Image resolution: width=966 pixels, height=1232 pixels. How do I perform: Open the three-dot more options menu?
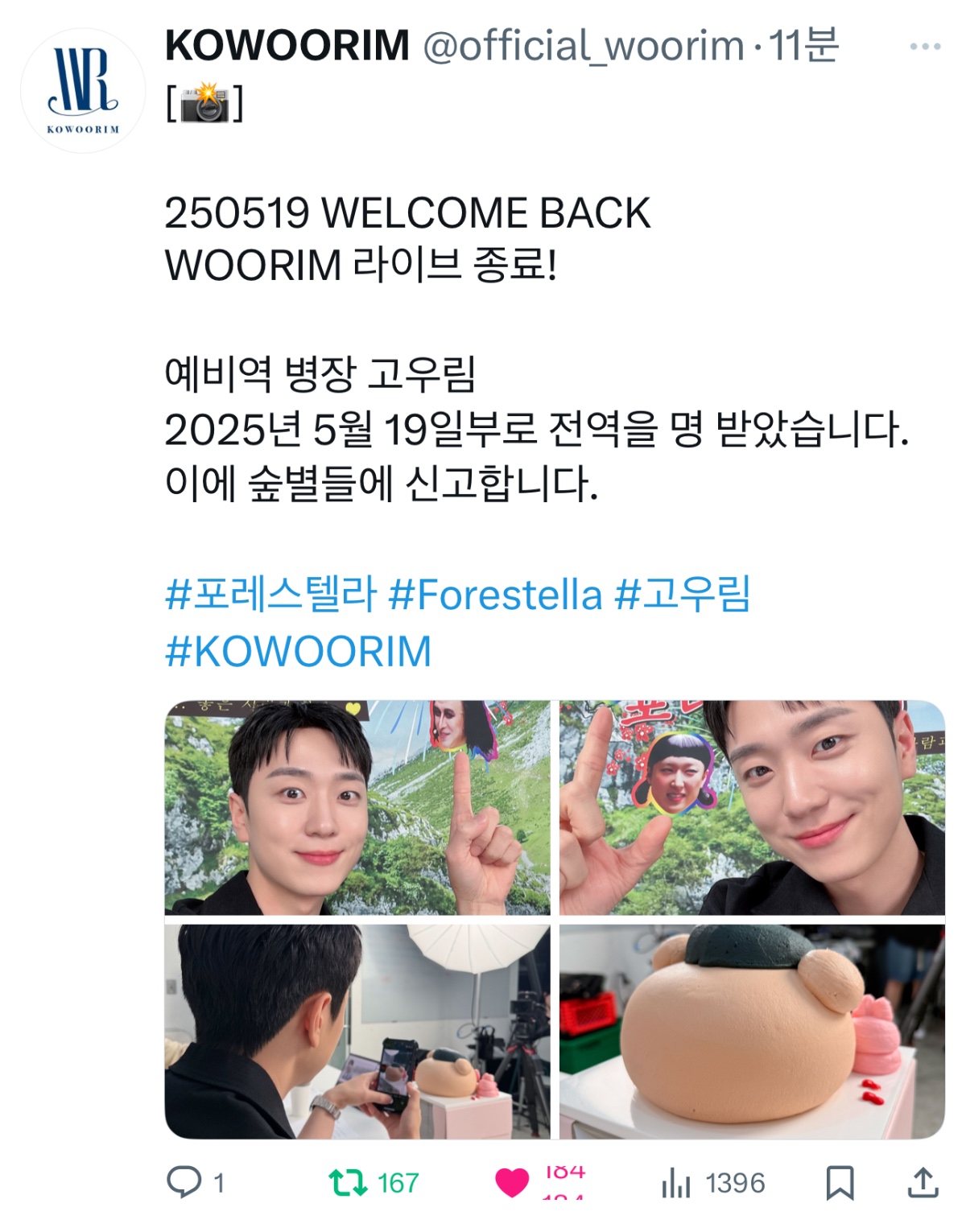click(x=925, y=47)
